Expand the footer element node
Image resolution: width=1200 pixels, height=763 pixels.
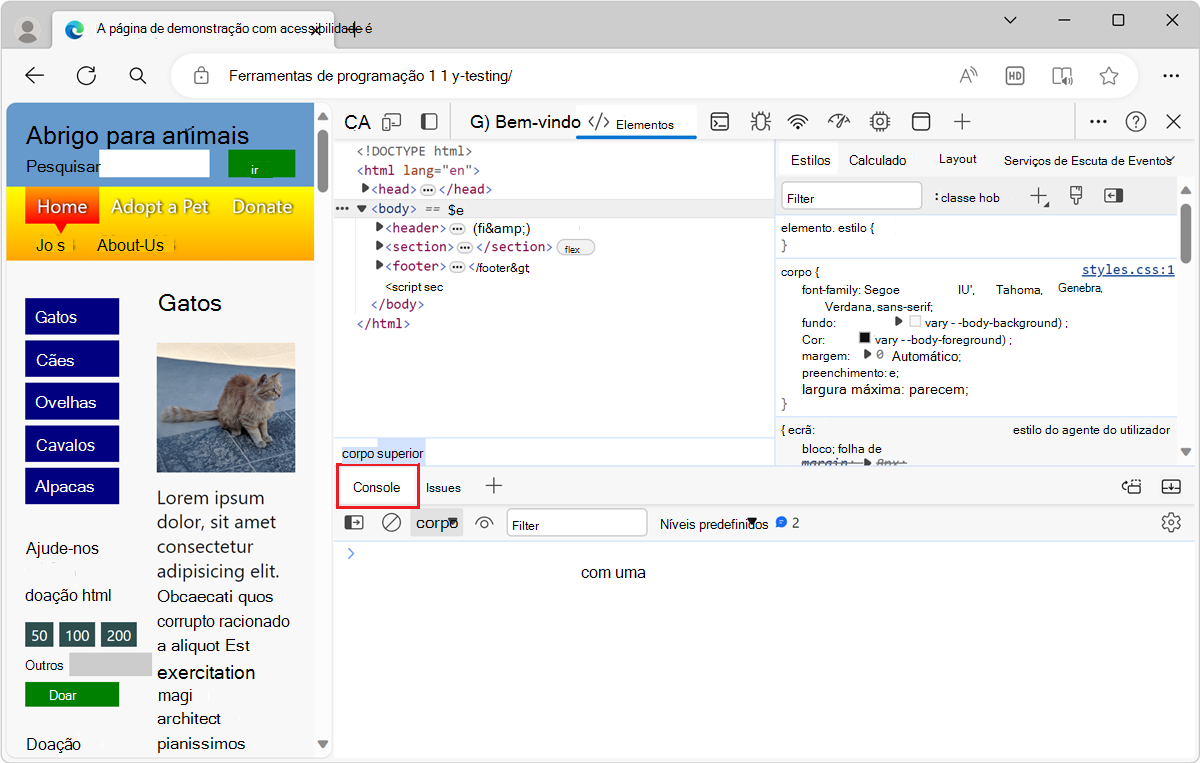click(380, 266)
